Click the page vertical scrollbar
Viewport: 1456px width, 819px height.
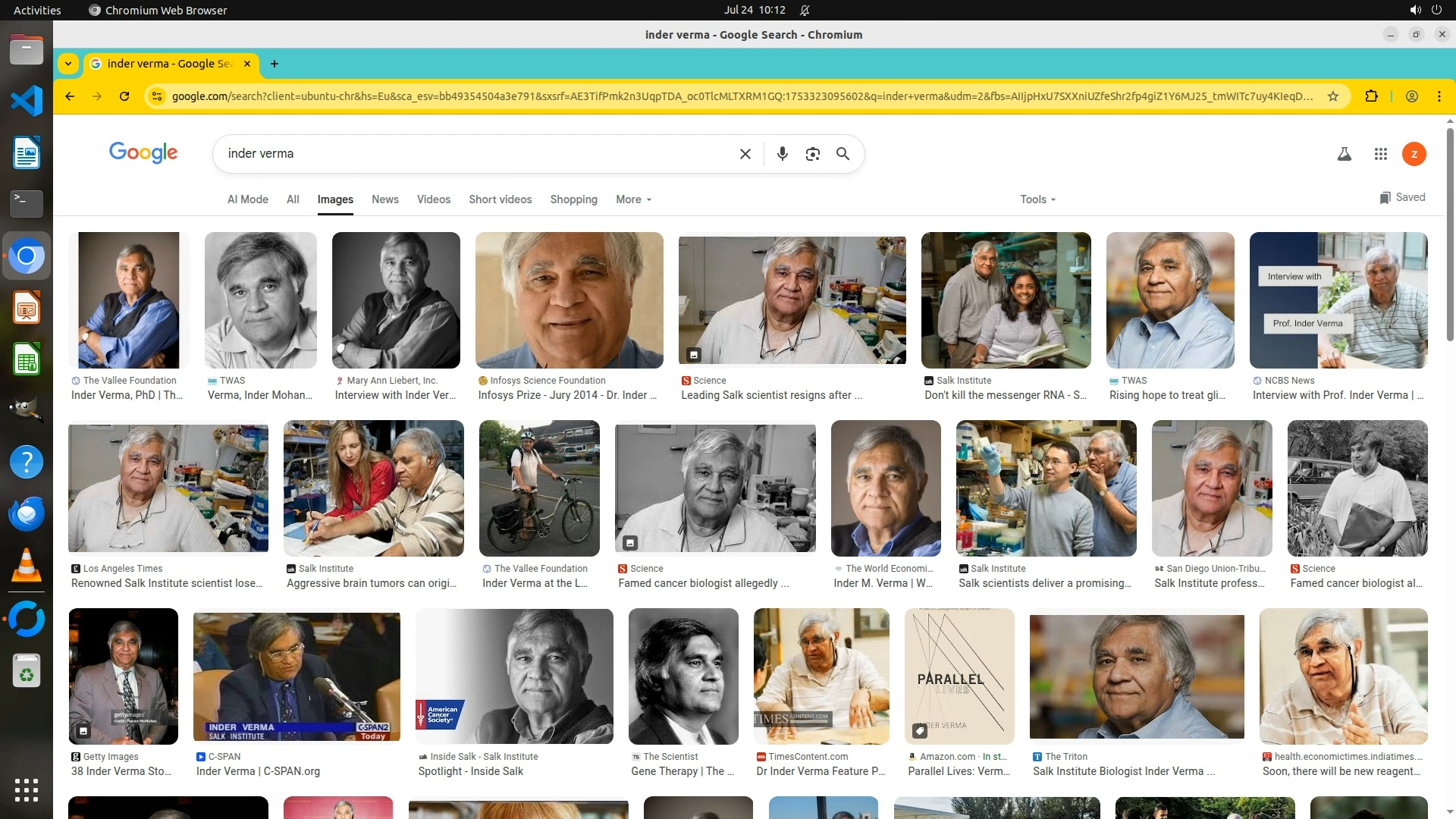tap(1450, 235)
